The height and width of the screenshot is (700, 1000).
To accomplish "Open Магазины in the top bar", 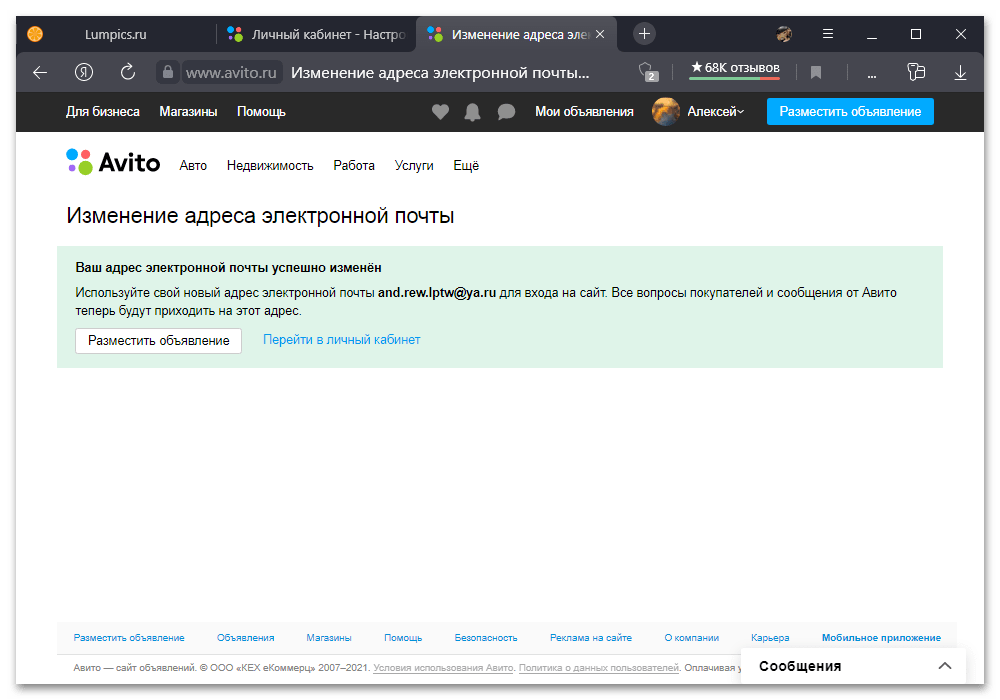I will coord(188,112).
